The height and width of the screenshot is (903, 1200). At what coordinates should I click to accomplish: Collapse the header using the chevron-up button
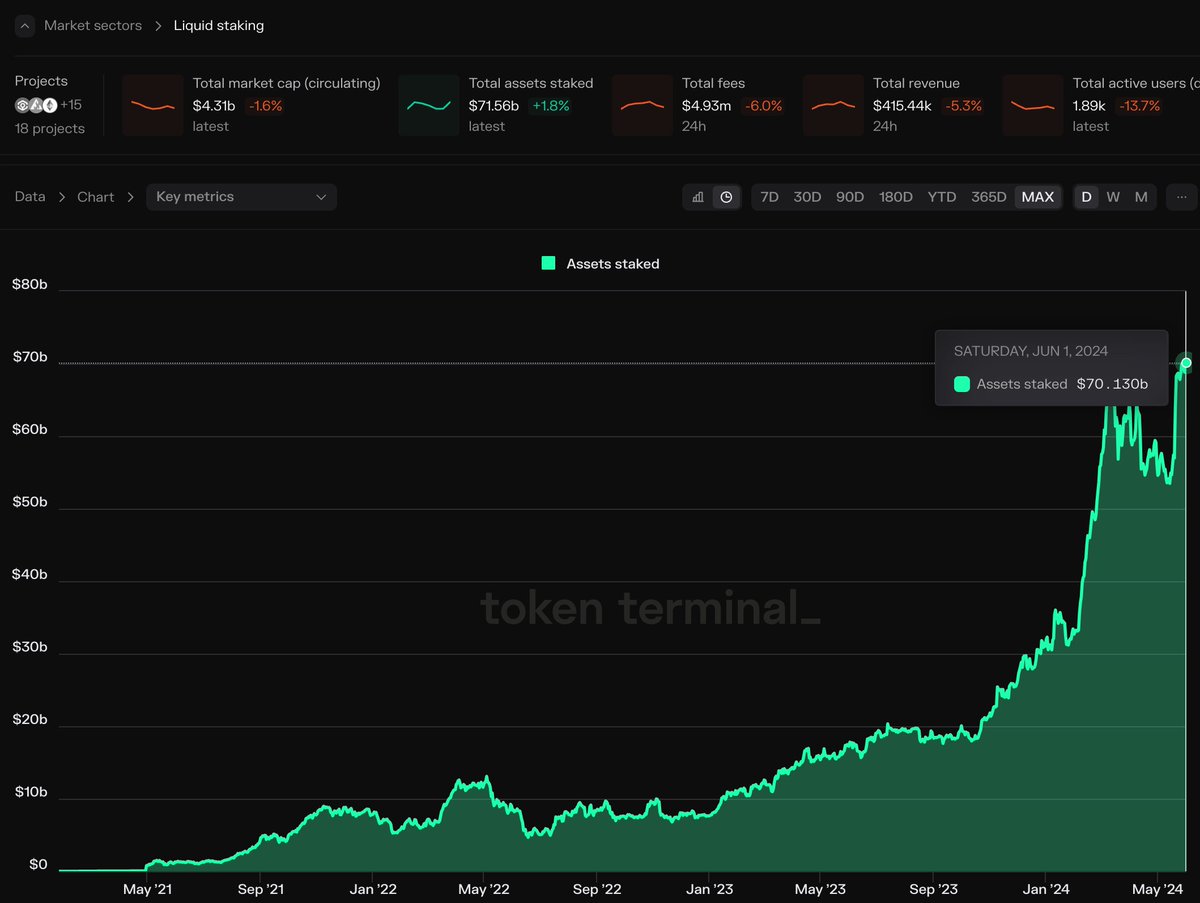click(24, 26)
